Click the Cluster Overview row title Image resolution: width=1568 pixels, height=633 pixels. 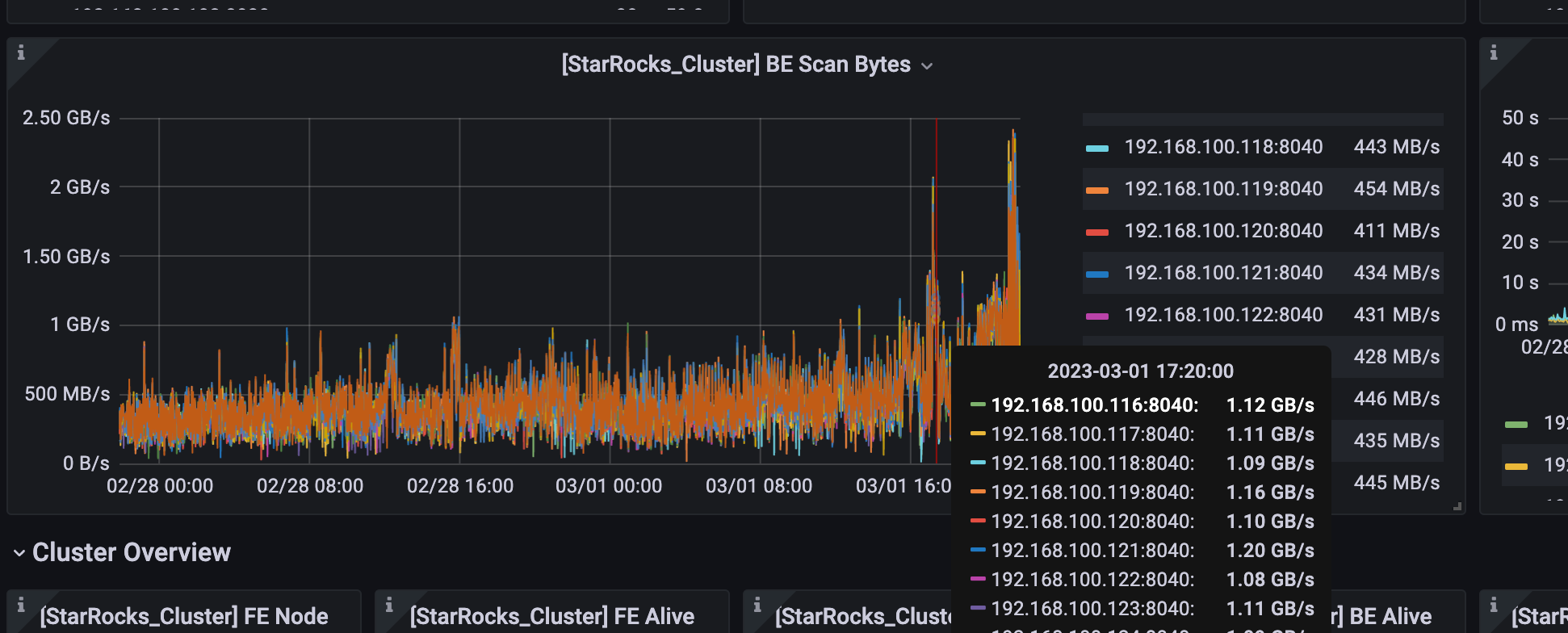[x=132, y=552]
